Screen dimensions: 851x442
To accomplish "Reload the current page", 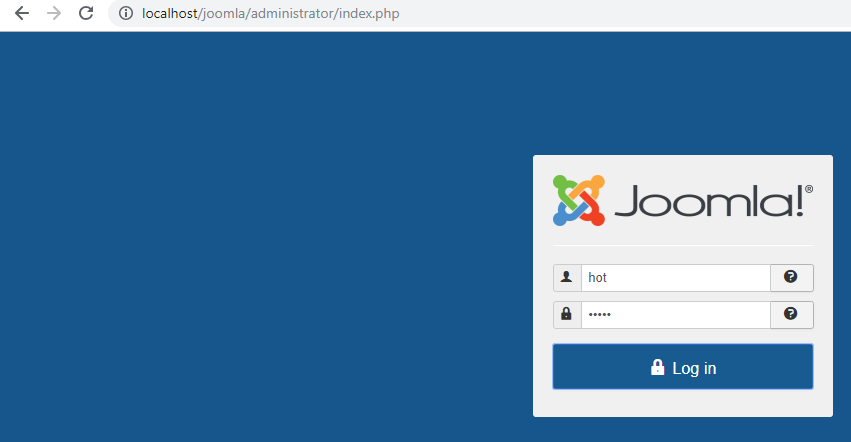I will pyautogui.click(x=86, y=14).
